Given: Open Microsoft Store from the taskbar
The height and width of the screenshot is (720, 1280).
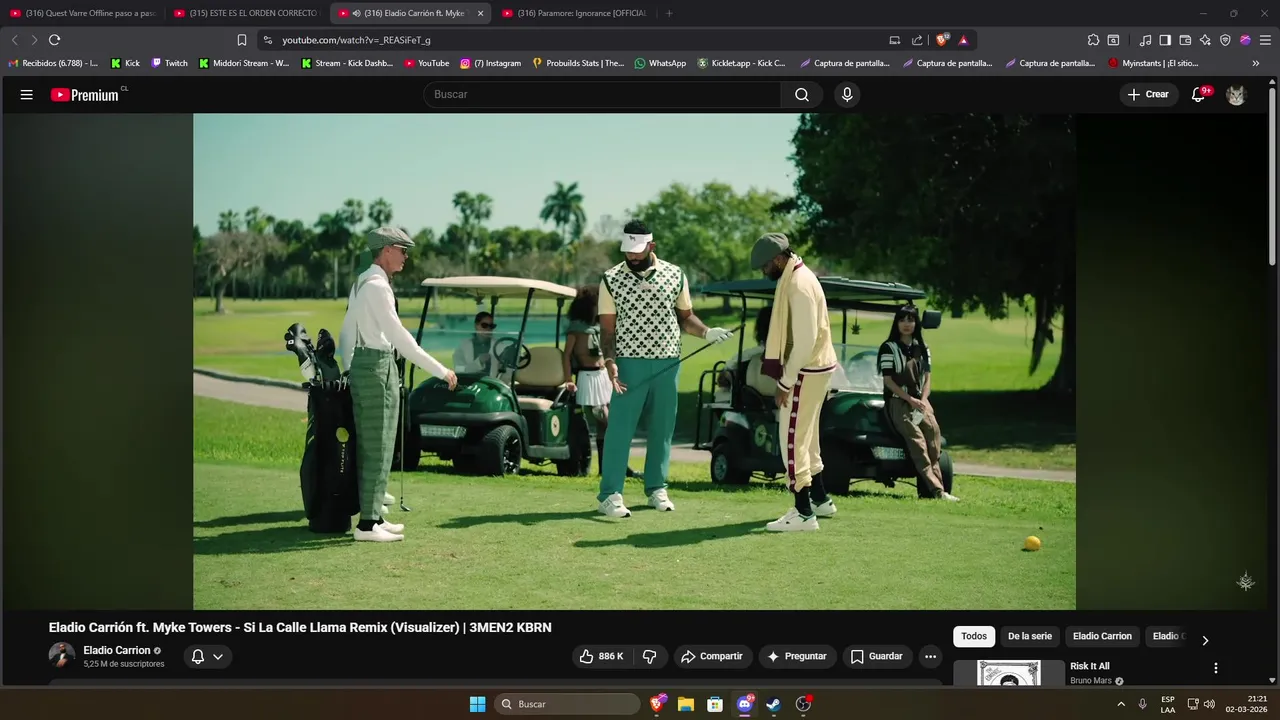Looking at the screenshot, I should coord(715,704).
